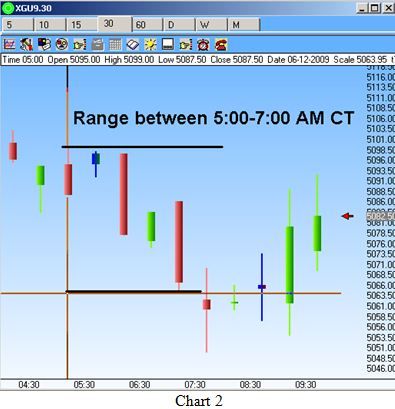Select the drawing tools hammer icon
This screenshot has height=409, width=395.
tap(27, 44)
